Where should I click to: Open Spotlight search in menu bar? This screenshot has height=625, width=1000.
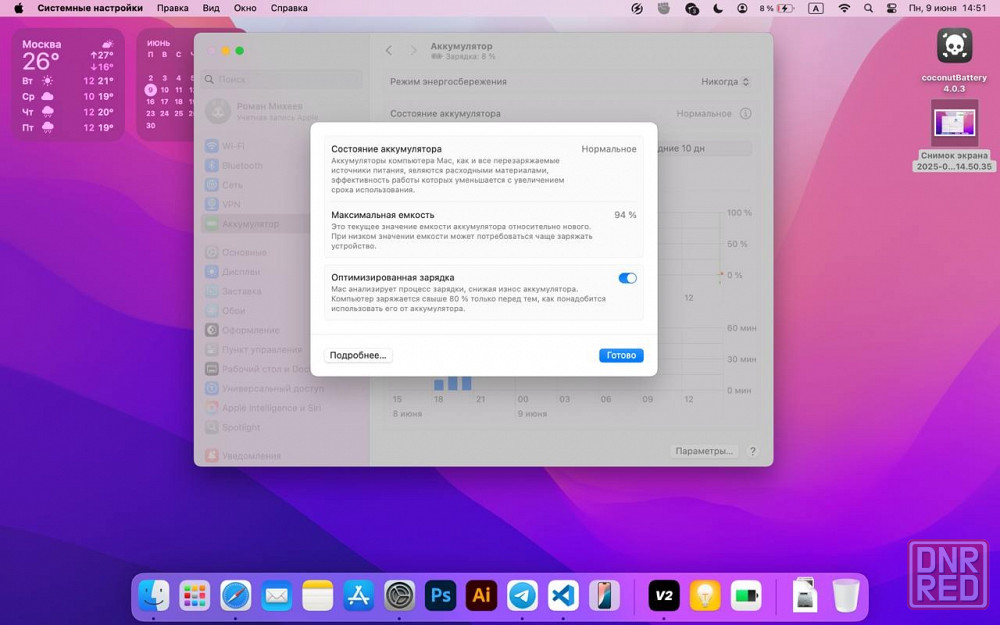click(868, 8)
